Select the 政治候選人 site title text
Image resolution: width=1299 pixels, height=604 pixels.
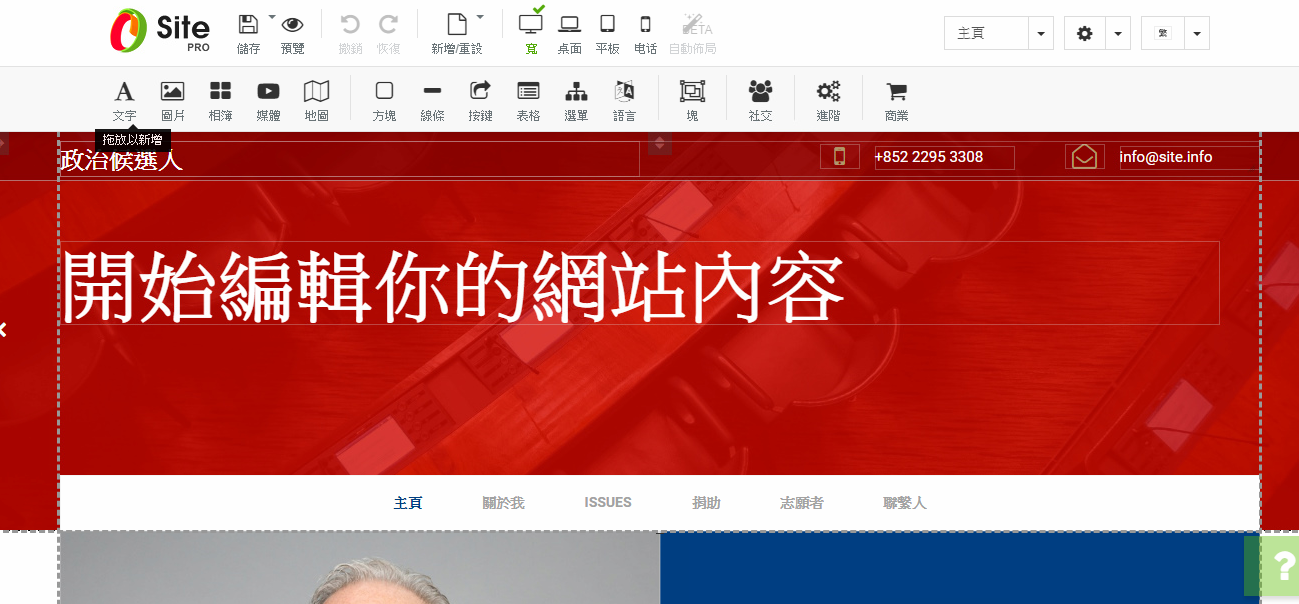[x=121, y=160]
